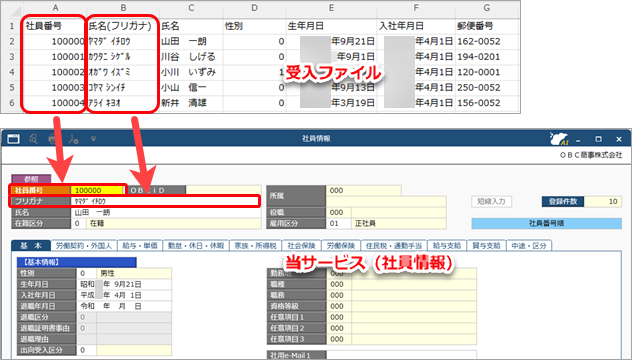Screen dimensions: 632x360
Task: Click the OBCiD input field
Action: pyautogui.click(x=224, y=190)
